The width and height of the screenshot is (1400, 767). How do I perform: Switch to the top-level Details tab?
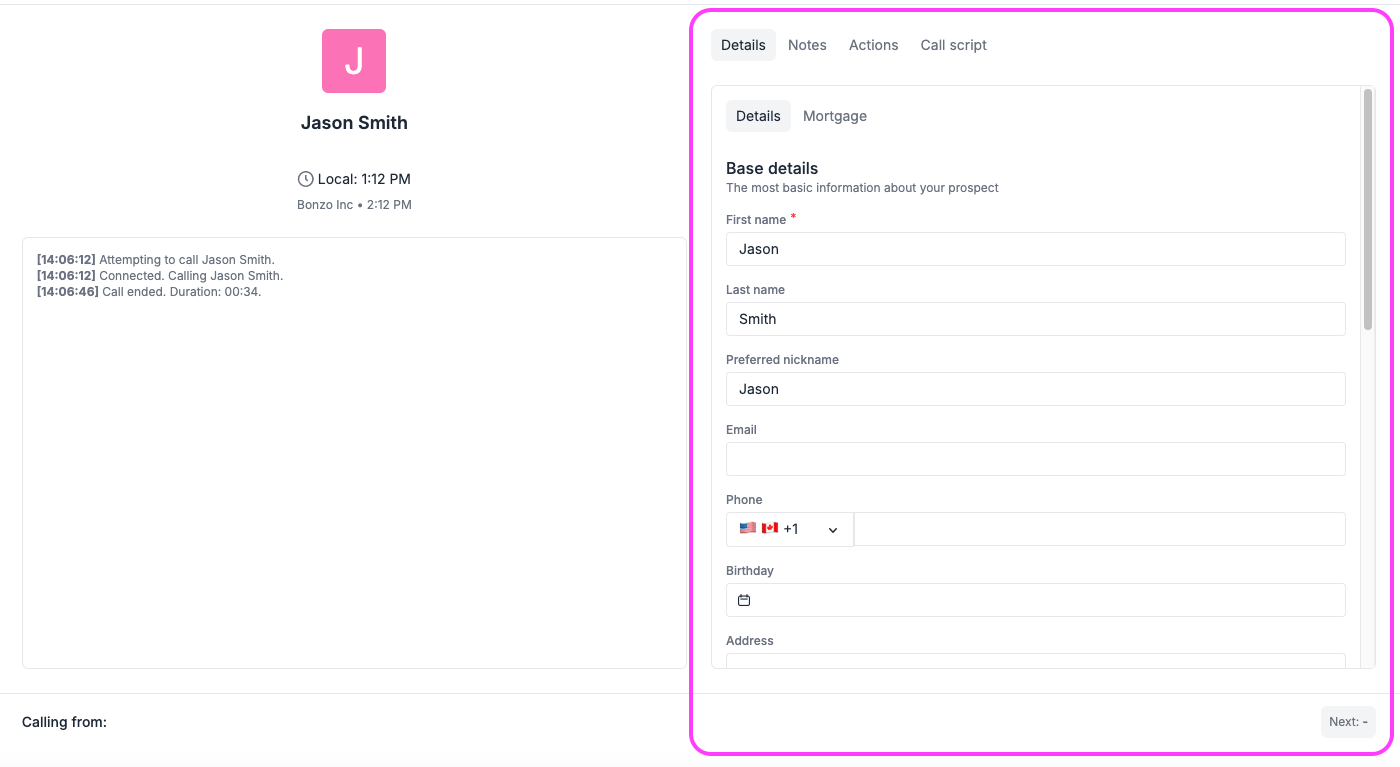point(743,45)
